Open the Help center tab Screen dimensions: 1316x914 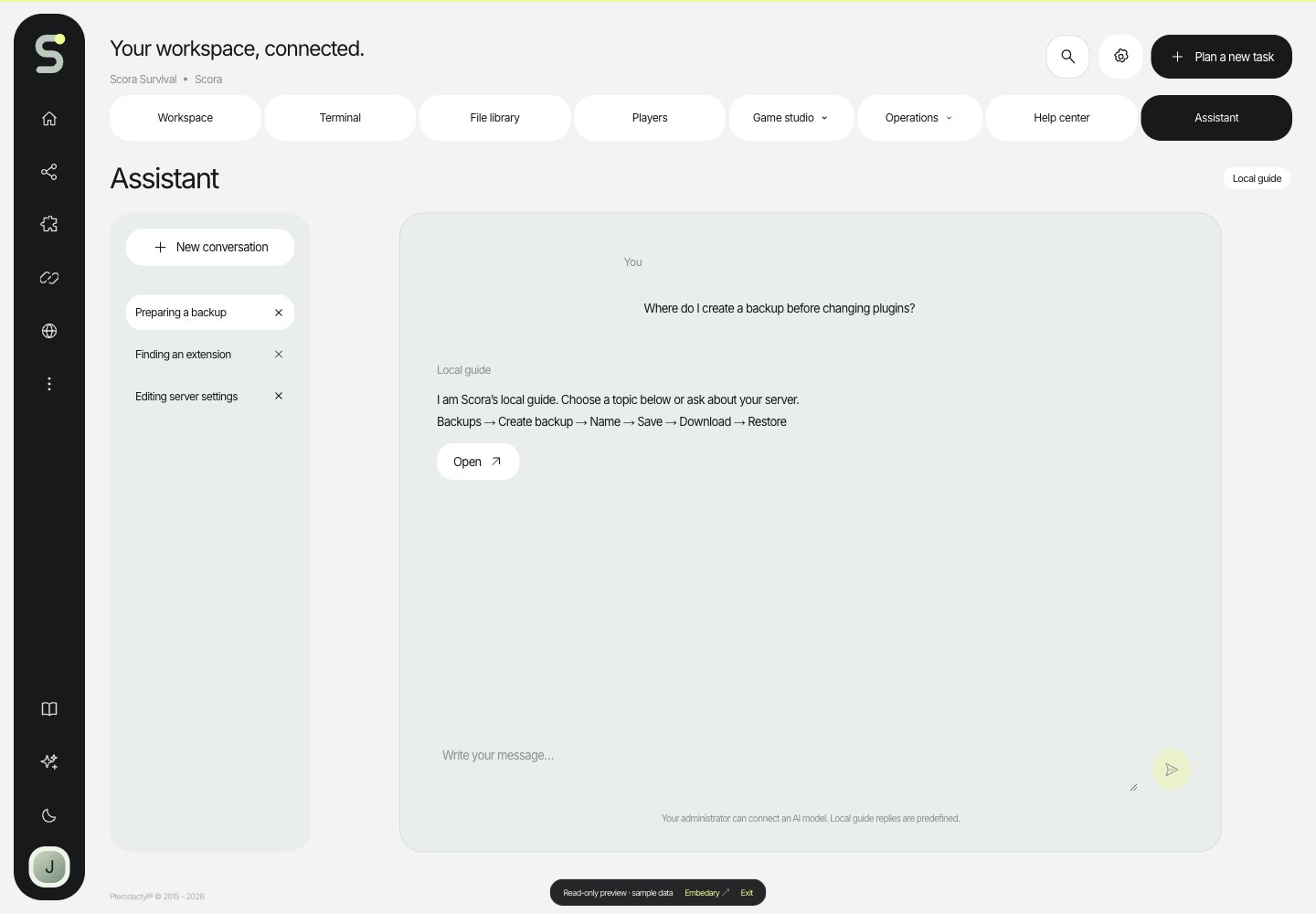[x=1062, y=118]
